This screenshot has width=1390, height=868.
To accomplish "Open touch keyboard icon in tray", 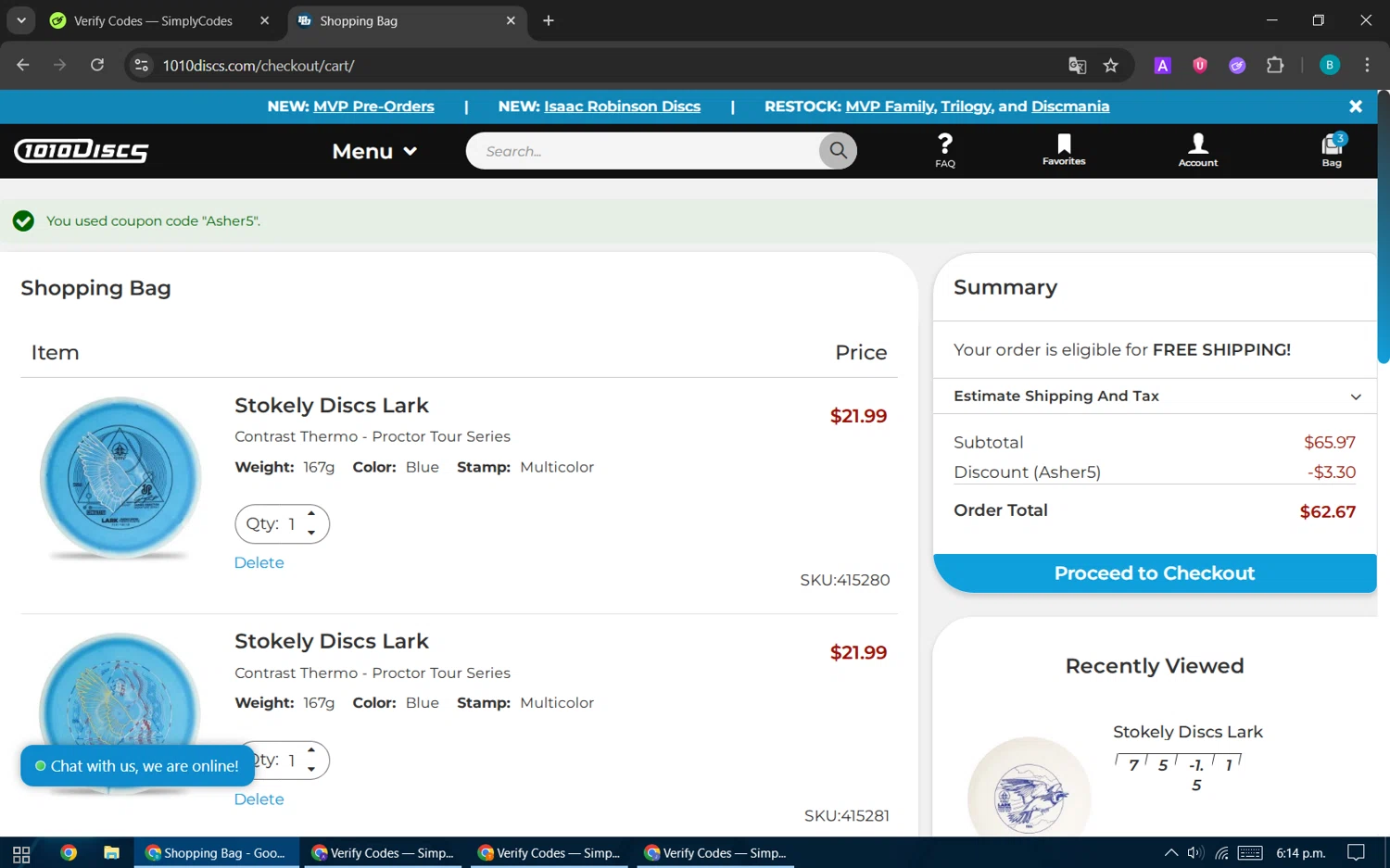I will (1250, 853).
